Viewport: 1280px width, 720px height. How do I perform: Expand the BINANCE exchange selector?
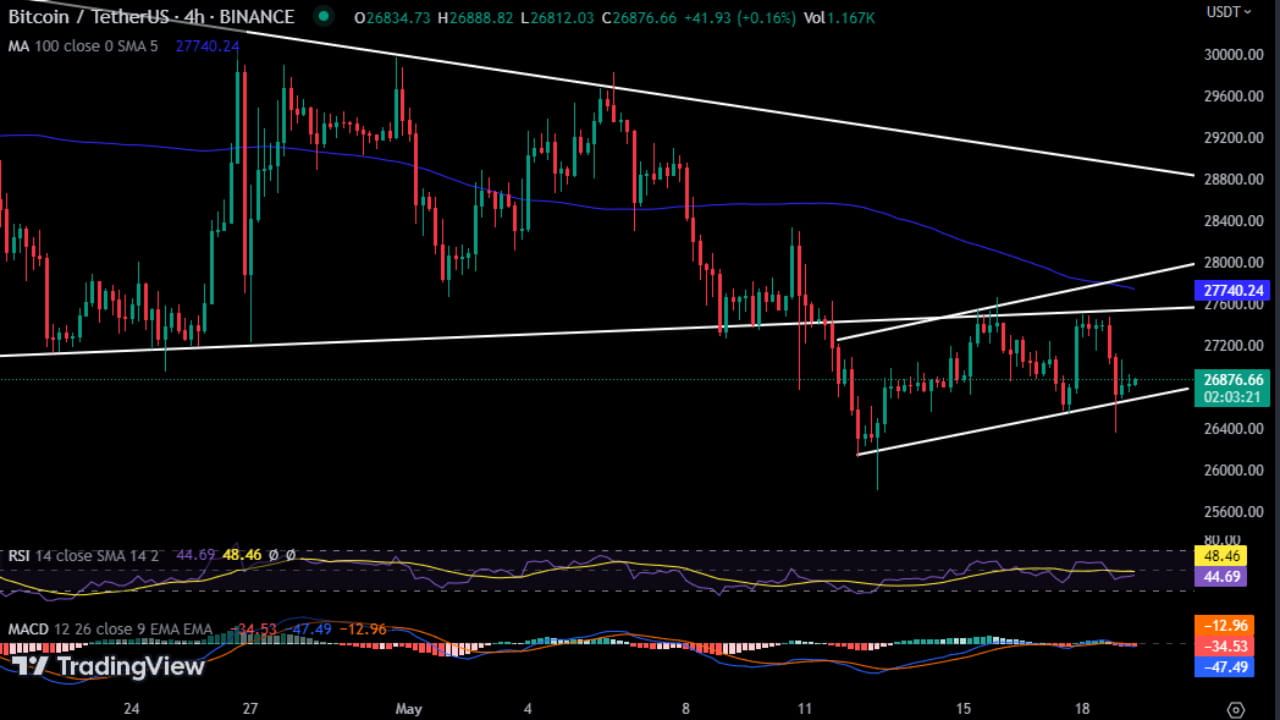[x=256, y=17]
